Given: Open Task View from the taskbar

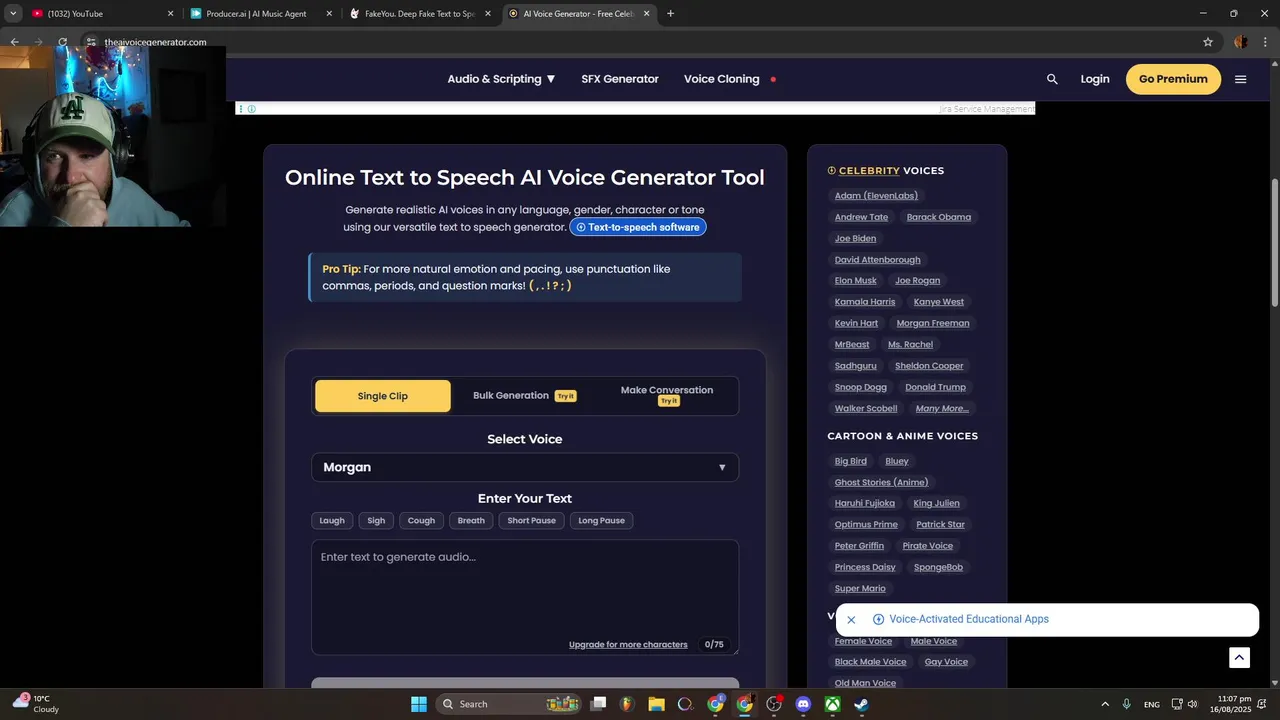Looking at the screenshot, I should pos(598,704).
